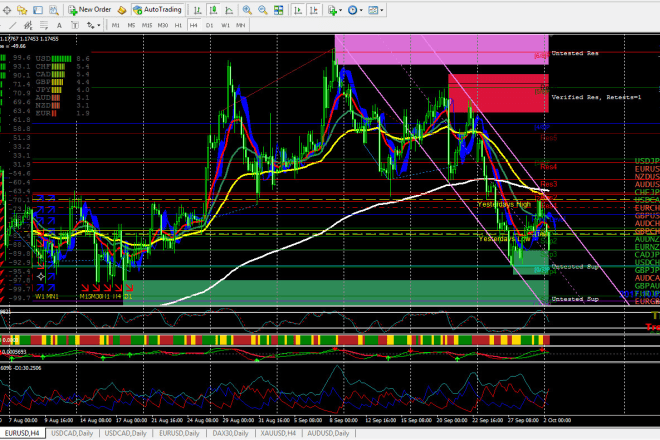Toggle chart shift from right border
Image resolution: width=660 pixels, height=440 pixels.
pos(314,10)
